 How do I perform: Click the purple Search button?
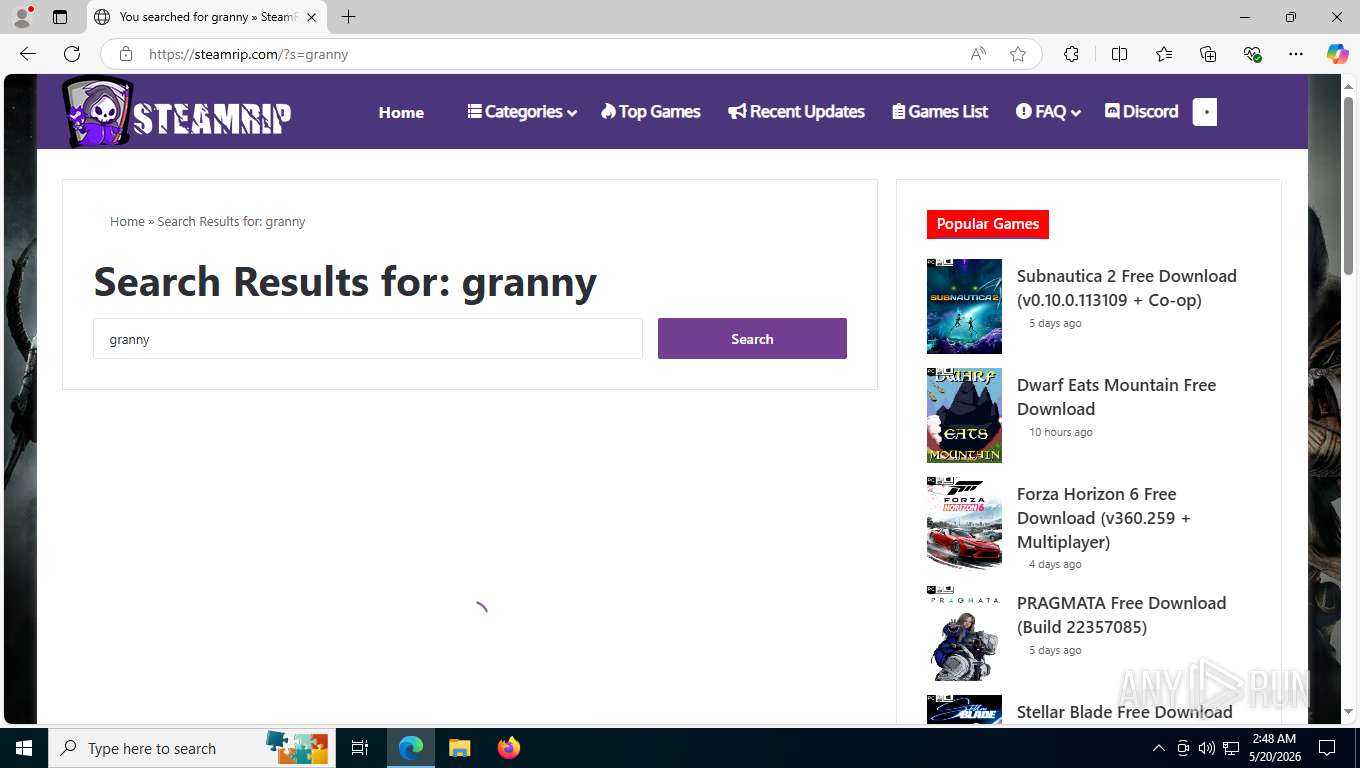point(752,339)
